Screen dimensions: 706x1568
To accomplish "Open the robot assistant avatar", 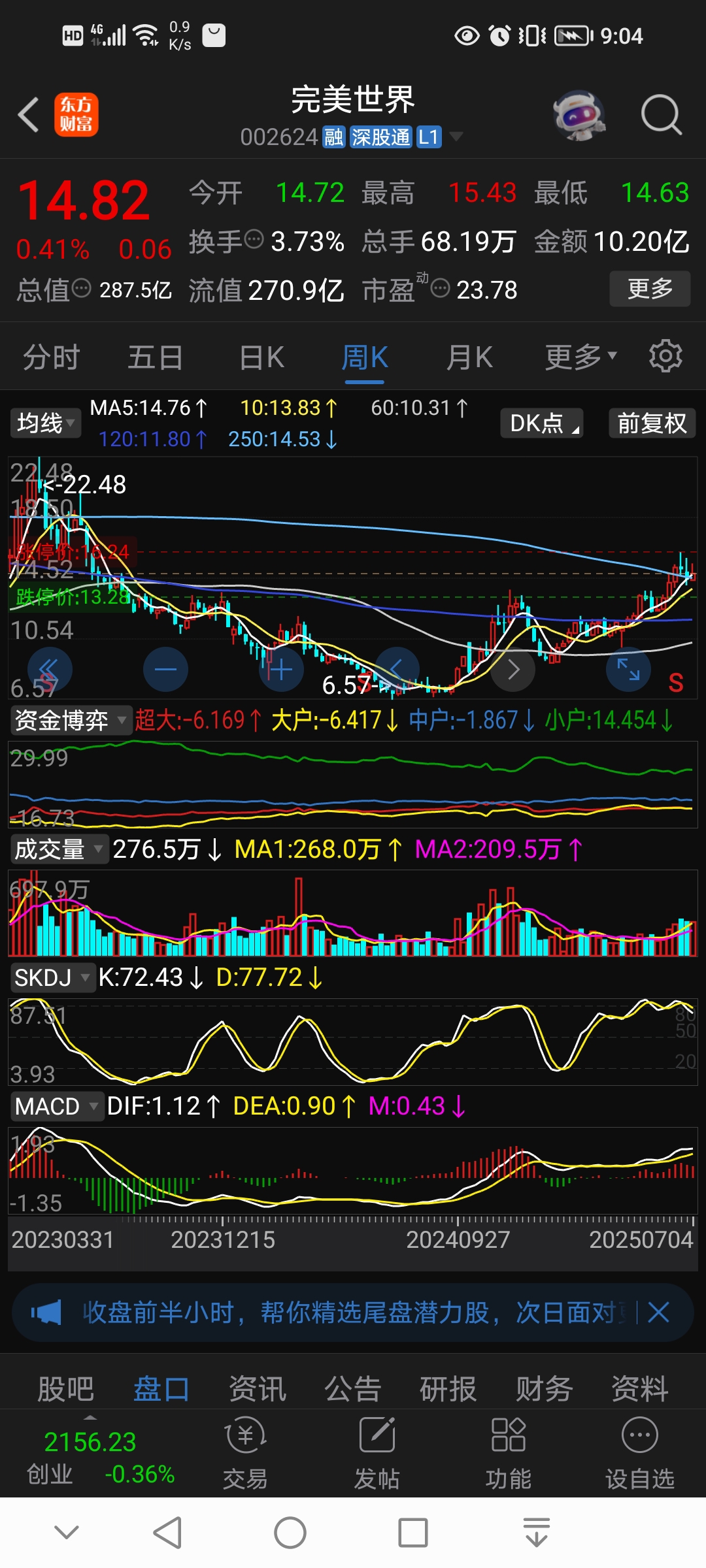I will point(579,115).
